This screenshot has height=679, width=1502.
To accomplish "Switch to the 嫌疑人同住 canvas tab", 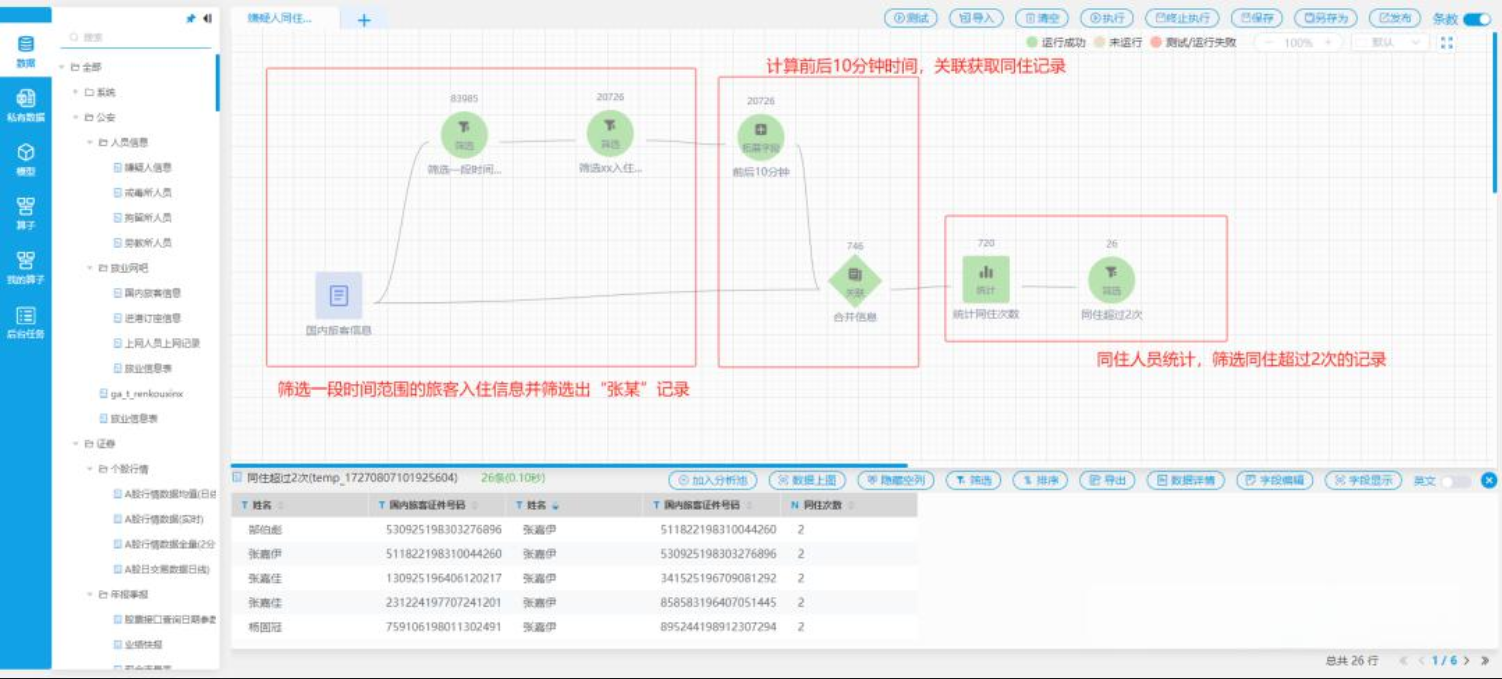I will pos(282,18).
